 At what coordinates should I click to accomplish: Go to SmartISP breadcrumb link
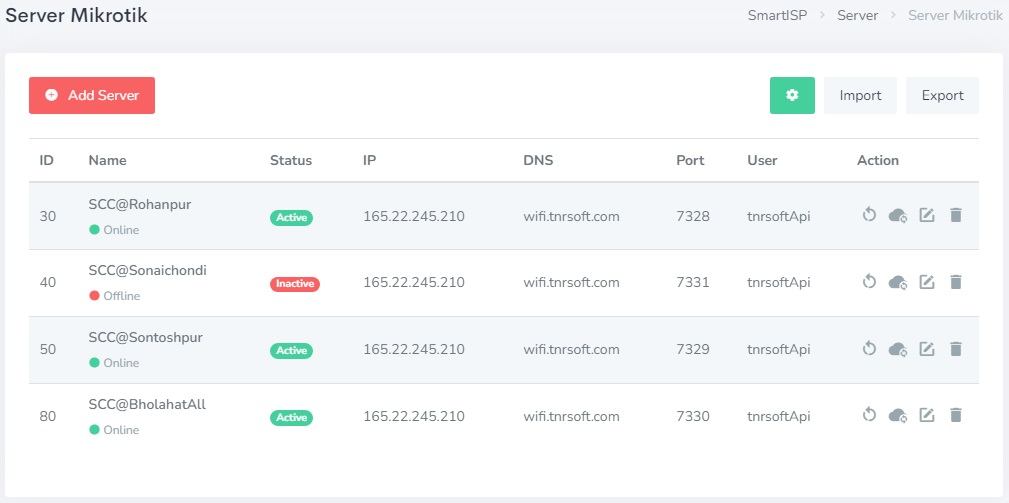777,15
